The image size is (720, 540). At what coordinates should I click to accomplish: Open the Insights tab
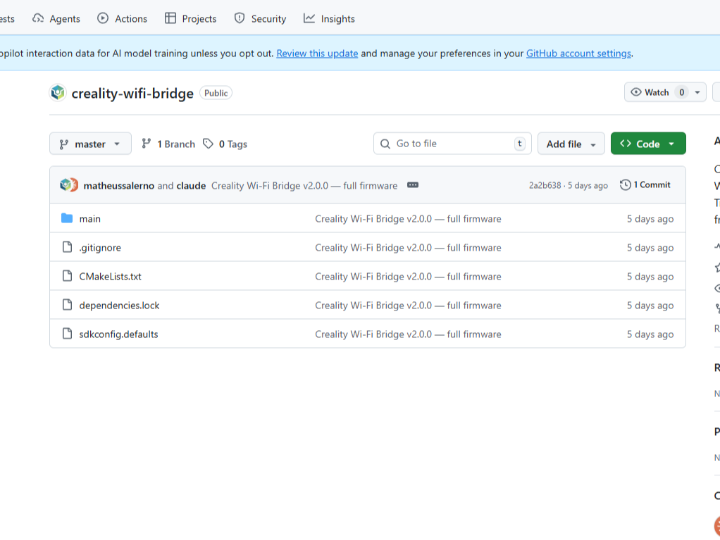tap(329, 19)
